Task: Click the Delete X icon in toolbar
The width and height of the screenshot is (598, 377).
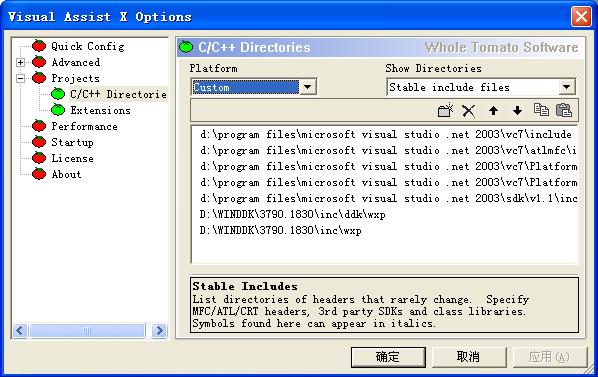Action: pos(469,111)
